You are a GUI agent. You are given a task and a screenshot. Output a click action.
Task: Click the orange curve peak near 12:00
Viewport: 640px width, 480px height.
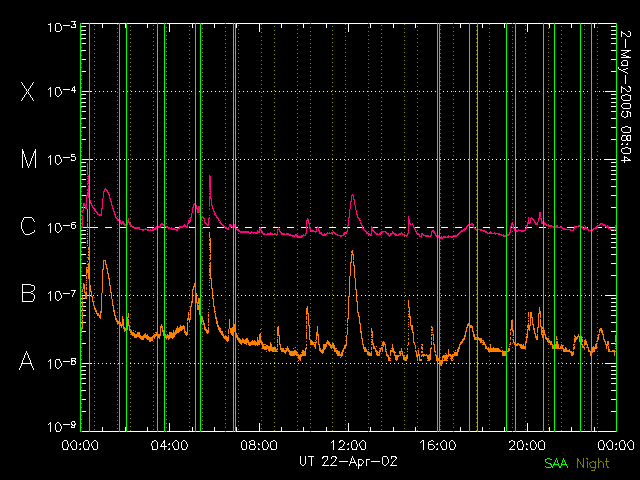click(x=352, y=252)
